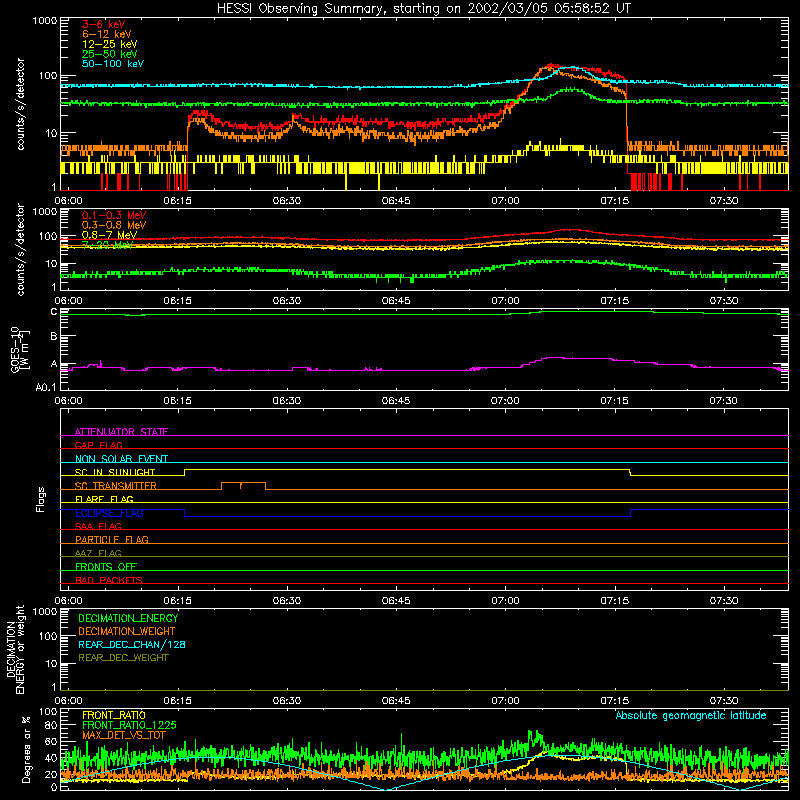Image resolution: width=800 pixels, height=800 pixels.
Task: Click the GAP_FLAG label
Action: pos(98,445)
